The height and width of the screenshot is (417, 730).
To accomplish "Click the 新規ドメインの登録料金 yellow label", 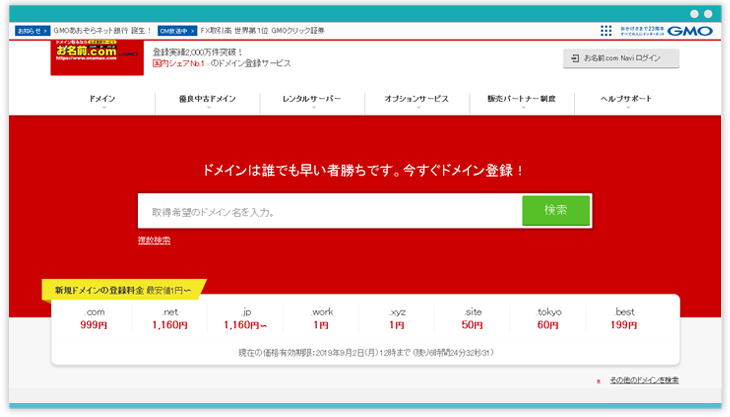I will [123, 290].
